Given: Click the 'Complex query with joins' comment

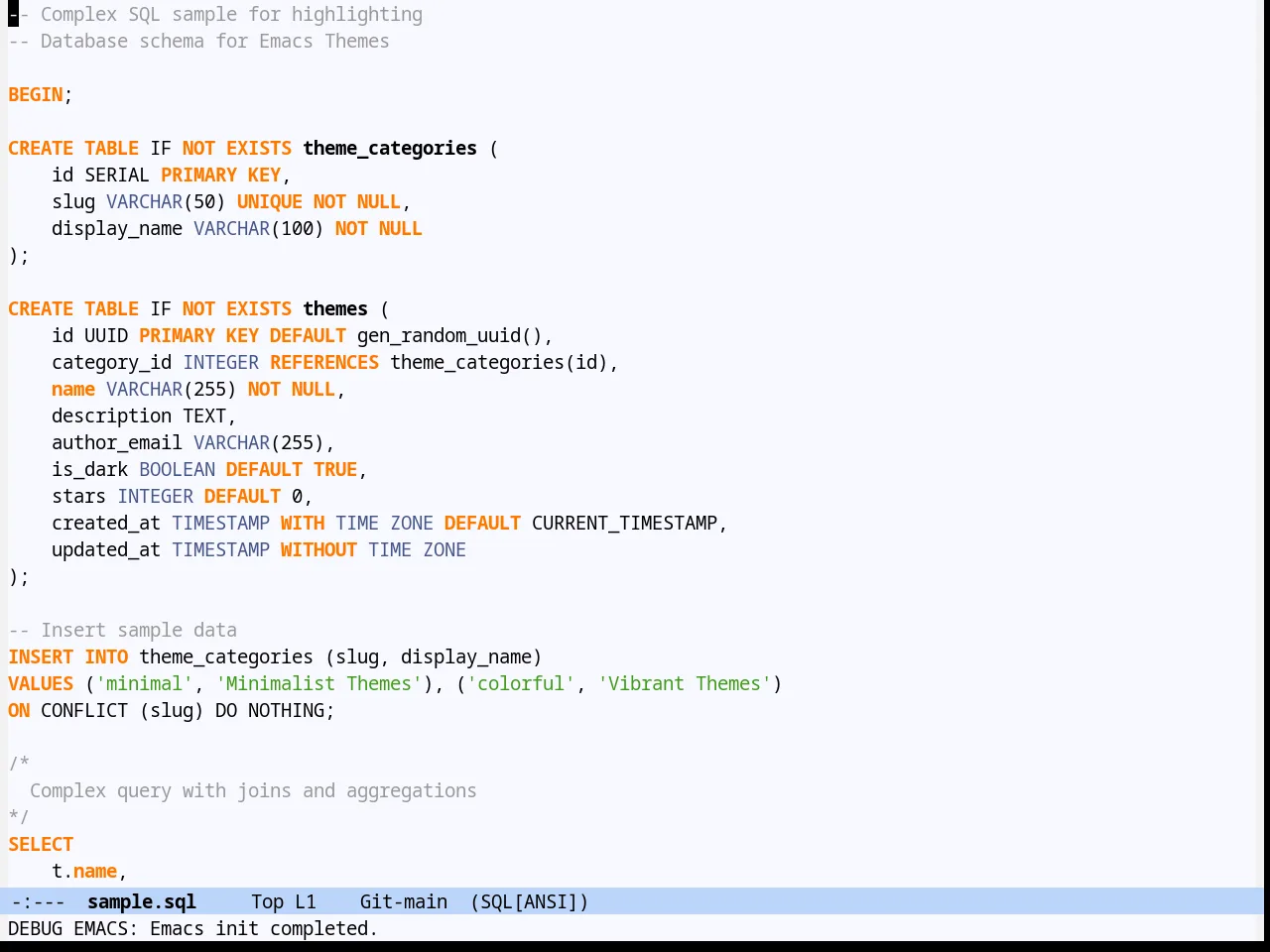Looking at the screenshot, I should point(253,790).
